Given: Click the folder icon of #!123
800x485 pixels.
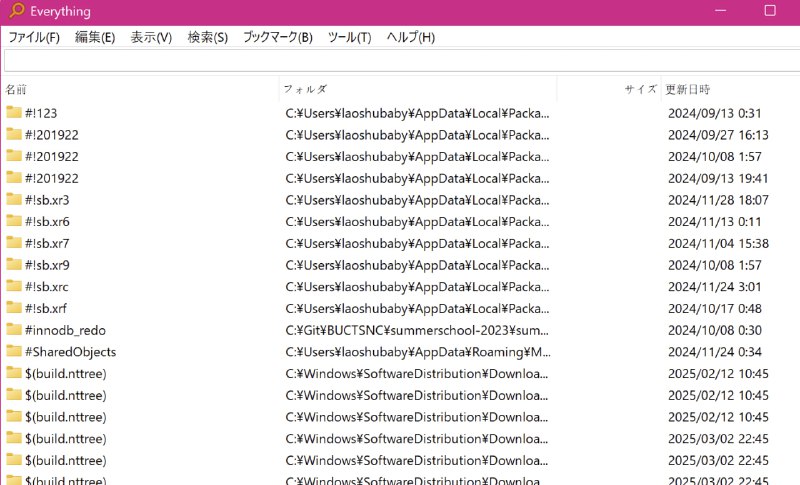Looking at the screenshot, I should coord(14,112).
